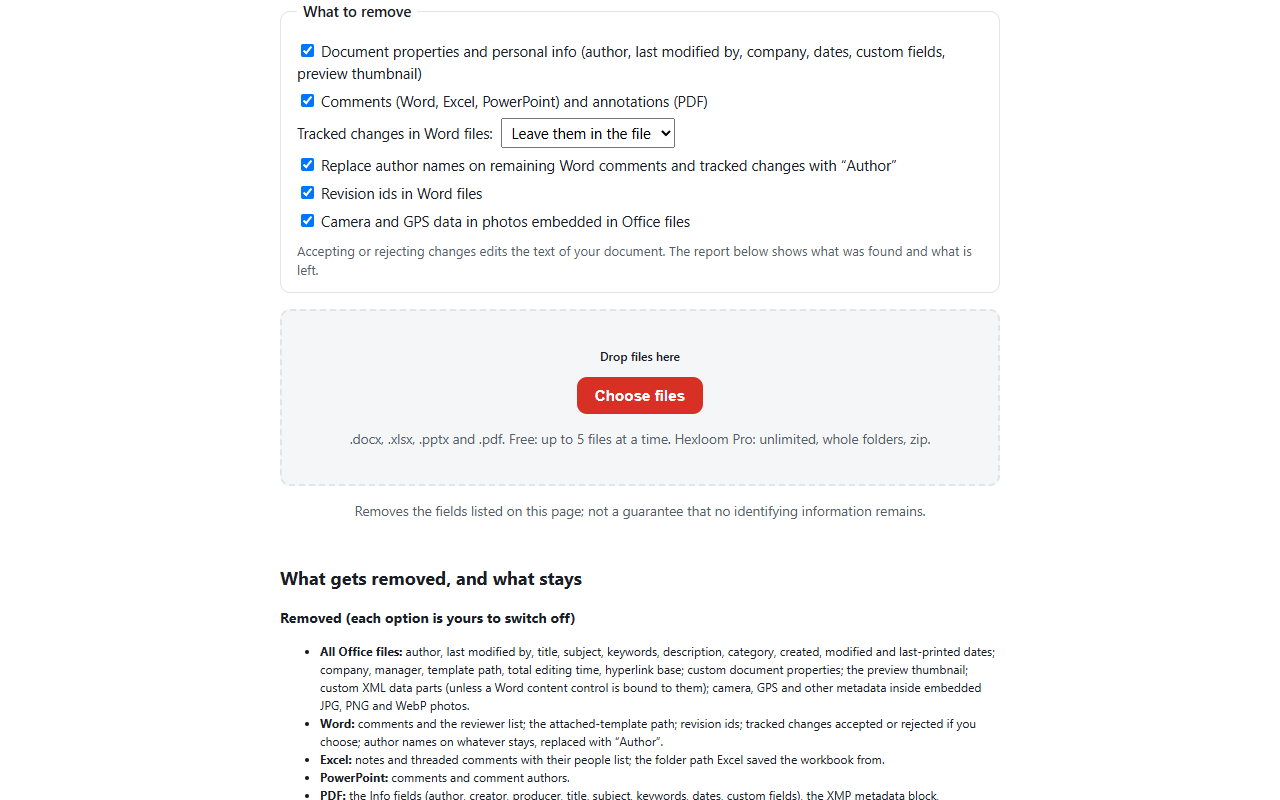
Task: Click 'Removed (each option is yours)' subheading
Action: 428,618
